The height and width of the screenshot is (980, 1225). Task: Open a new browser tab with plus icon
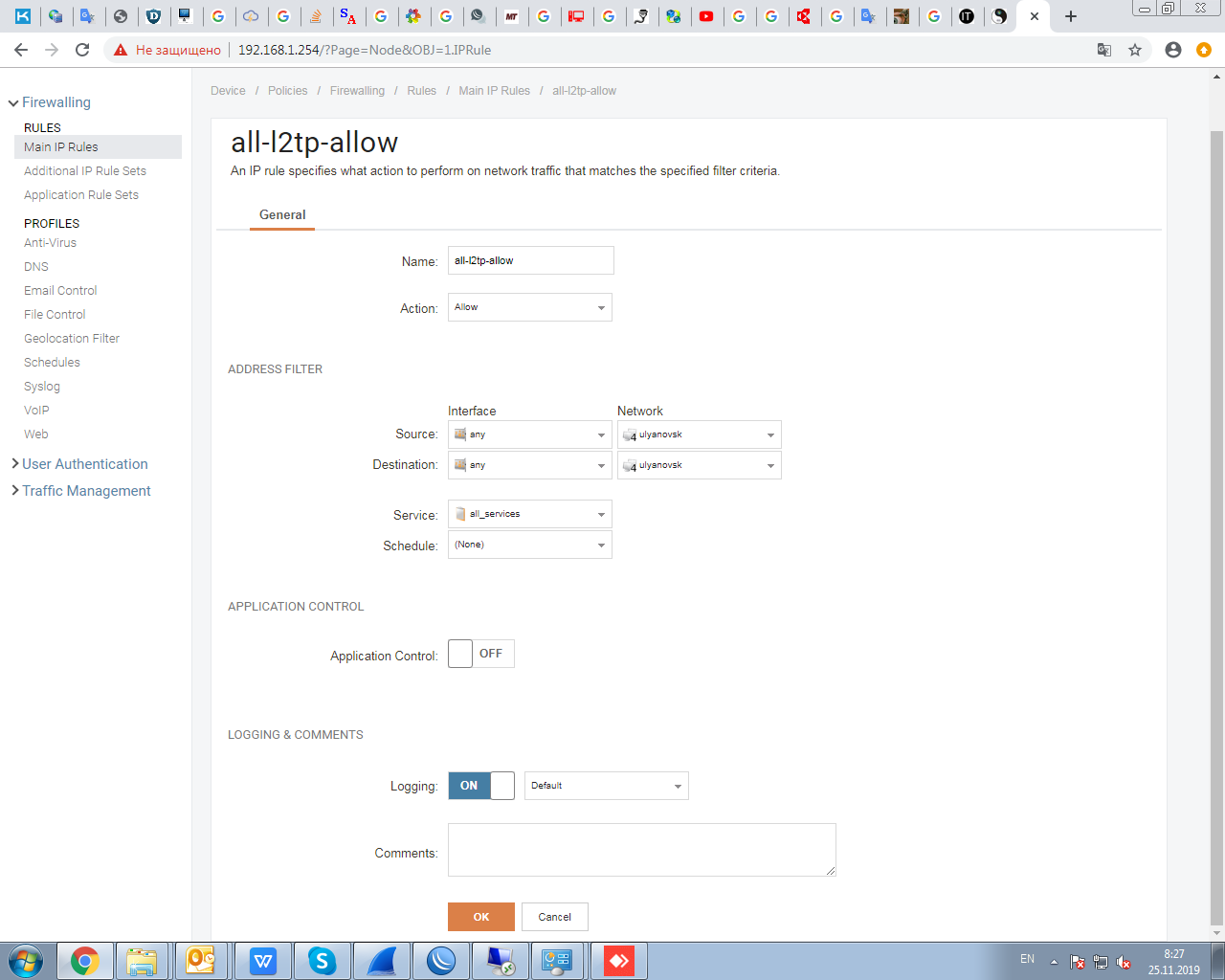(1071, 16)
